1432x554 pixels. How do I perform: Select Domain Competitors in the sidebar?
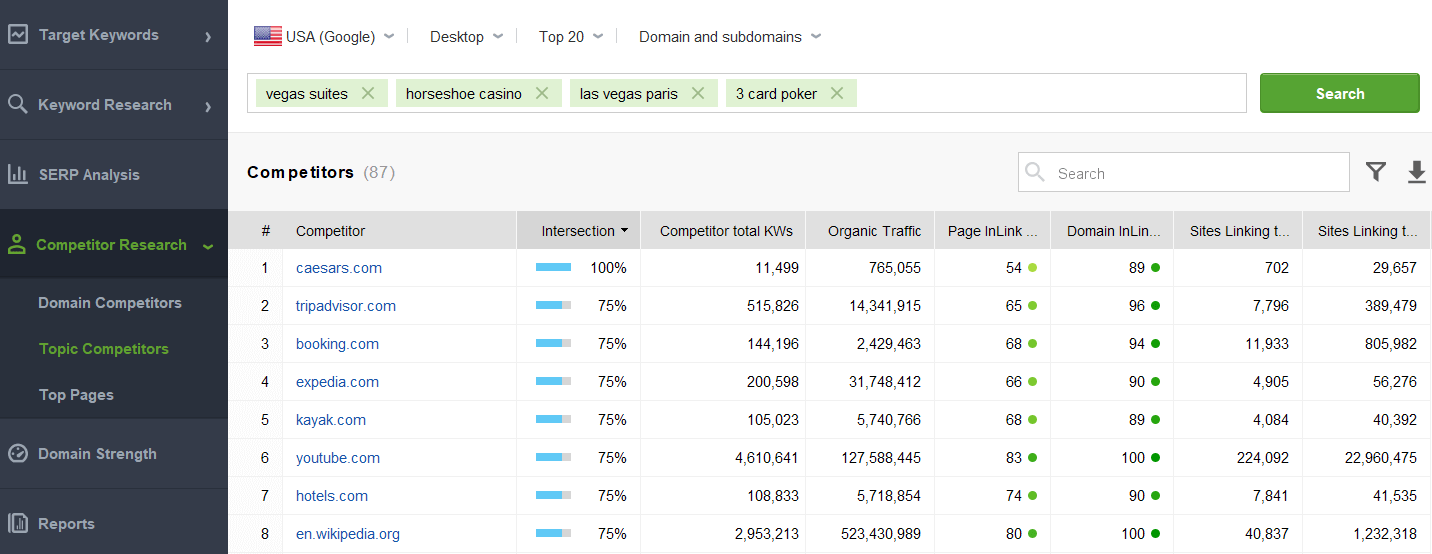tap(110, 303)
